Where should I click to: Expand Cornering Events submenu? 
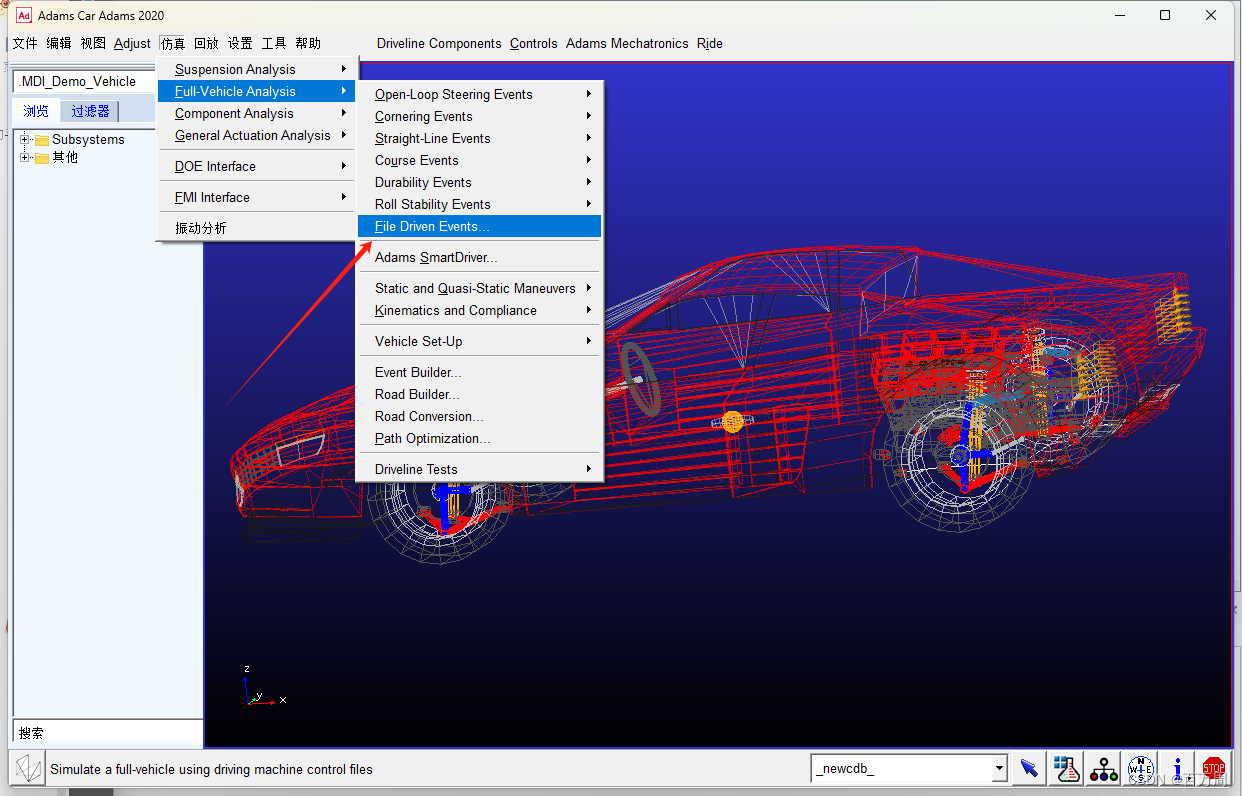[480, 116]
